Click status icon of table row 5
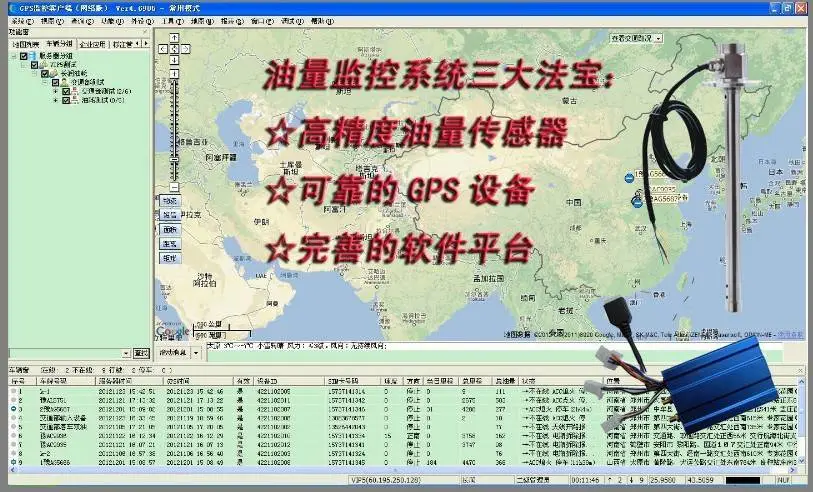This screenshot has width=813, height=492. [13, 427]
